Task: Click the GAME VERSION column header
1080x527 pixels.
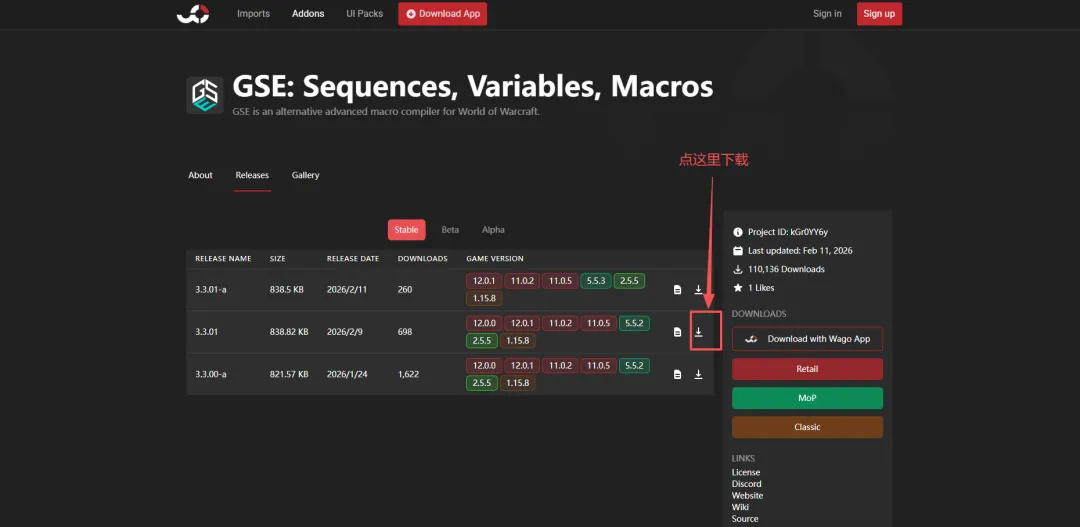Action: click(x=495, y=259)
